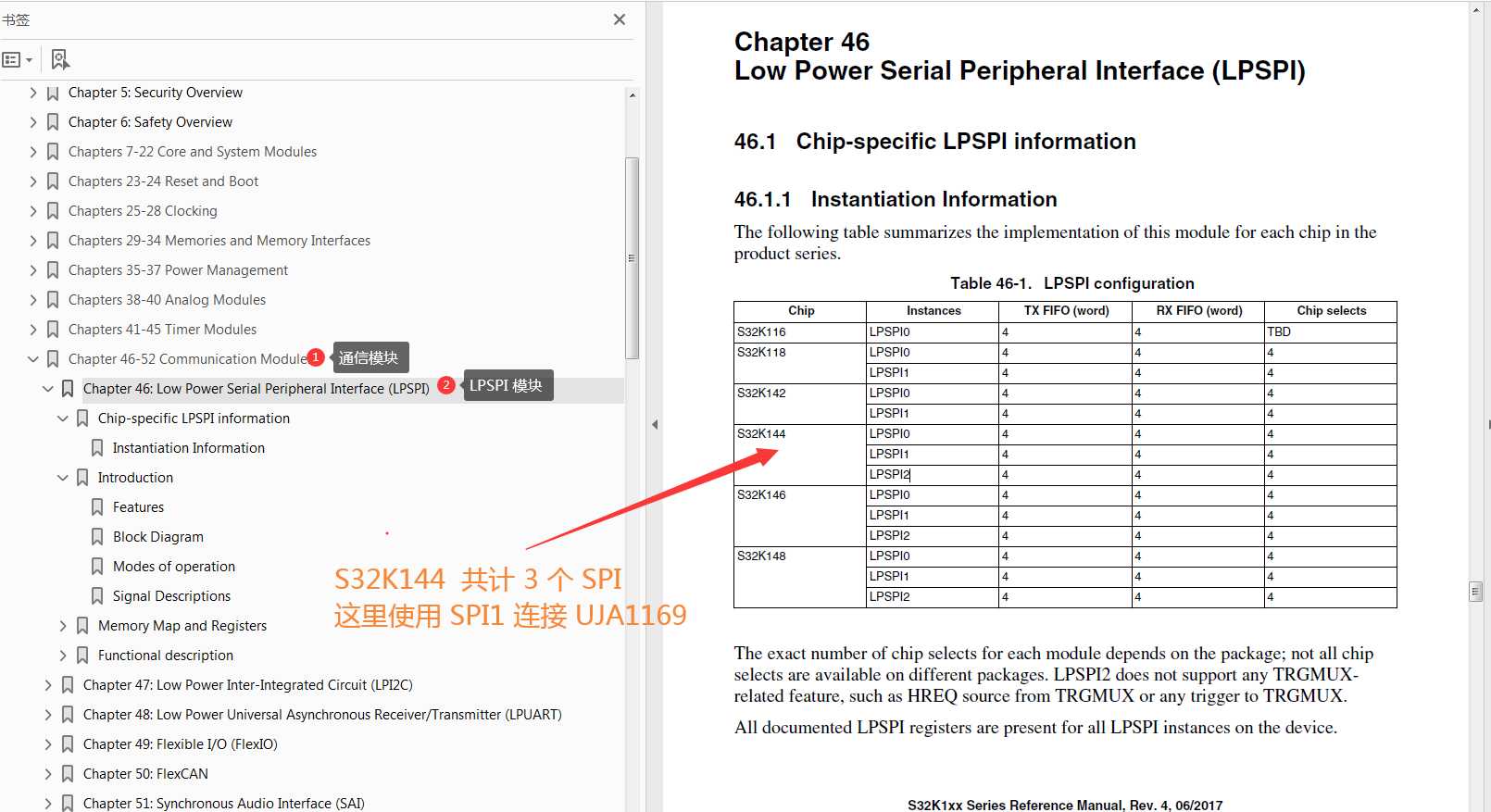The height and width of the screenshot is (812, 1491).
Task: Click the S32K116 chip cell
Action: coord(800,332)
